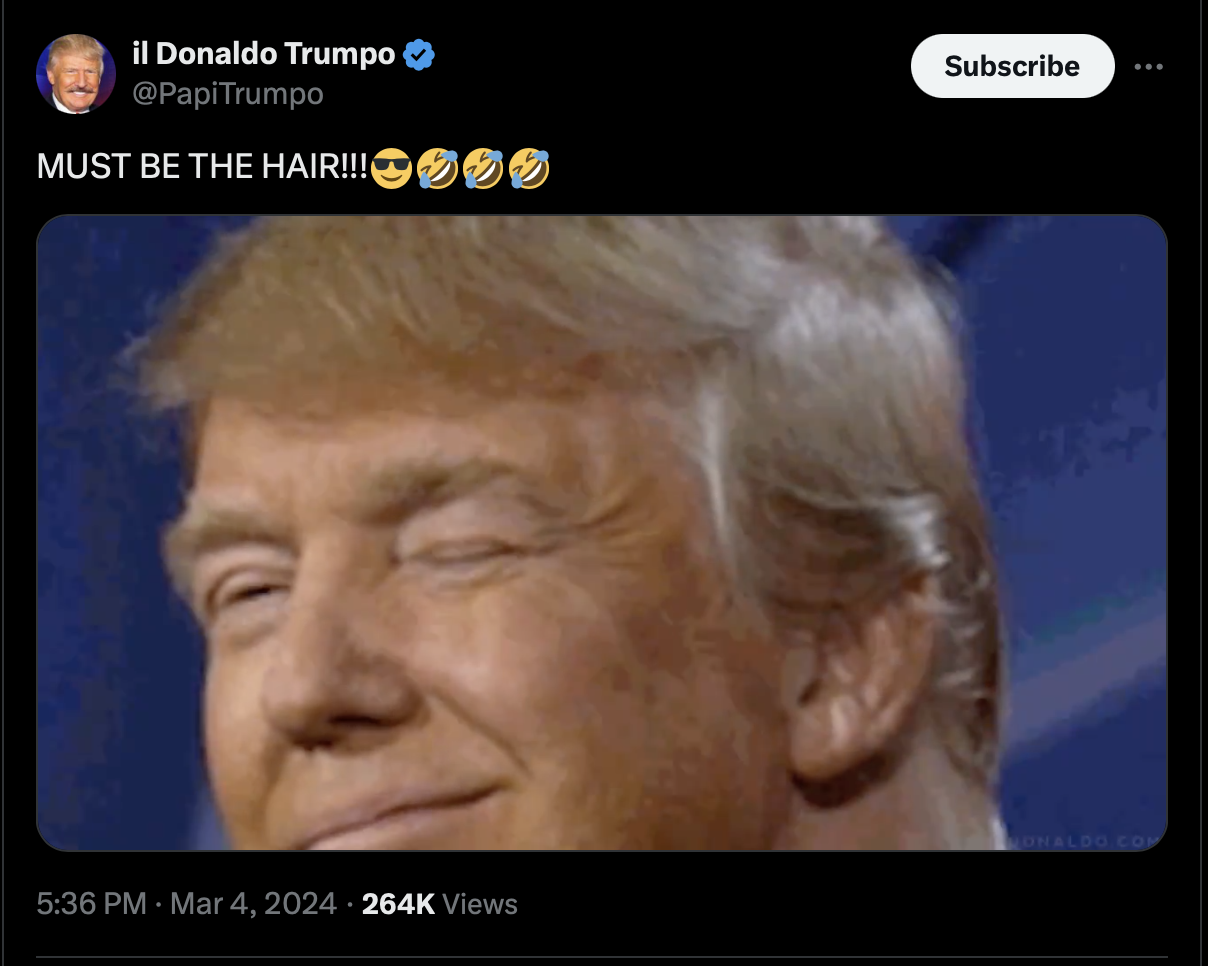Click the middle rolling-laughing emoji

click(x=483, y=168)
